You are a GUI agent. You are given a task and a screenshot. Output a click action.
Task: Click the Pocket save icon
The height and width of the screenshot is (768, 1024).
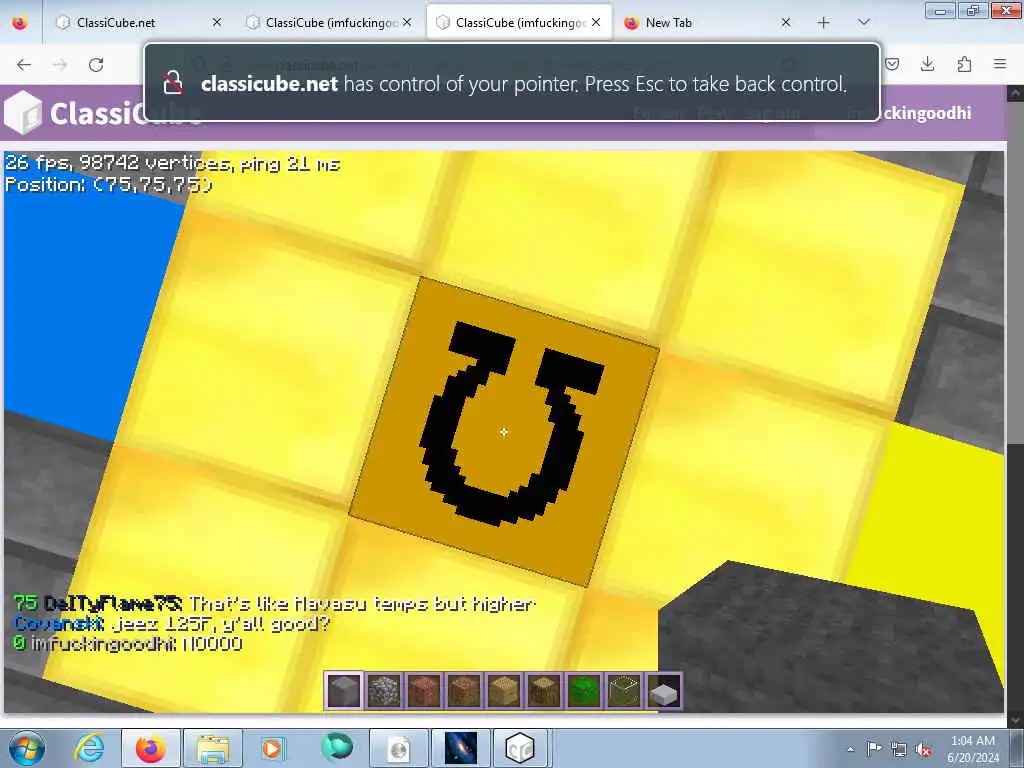tap(892, 64)
